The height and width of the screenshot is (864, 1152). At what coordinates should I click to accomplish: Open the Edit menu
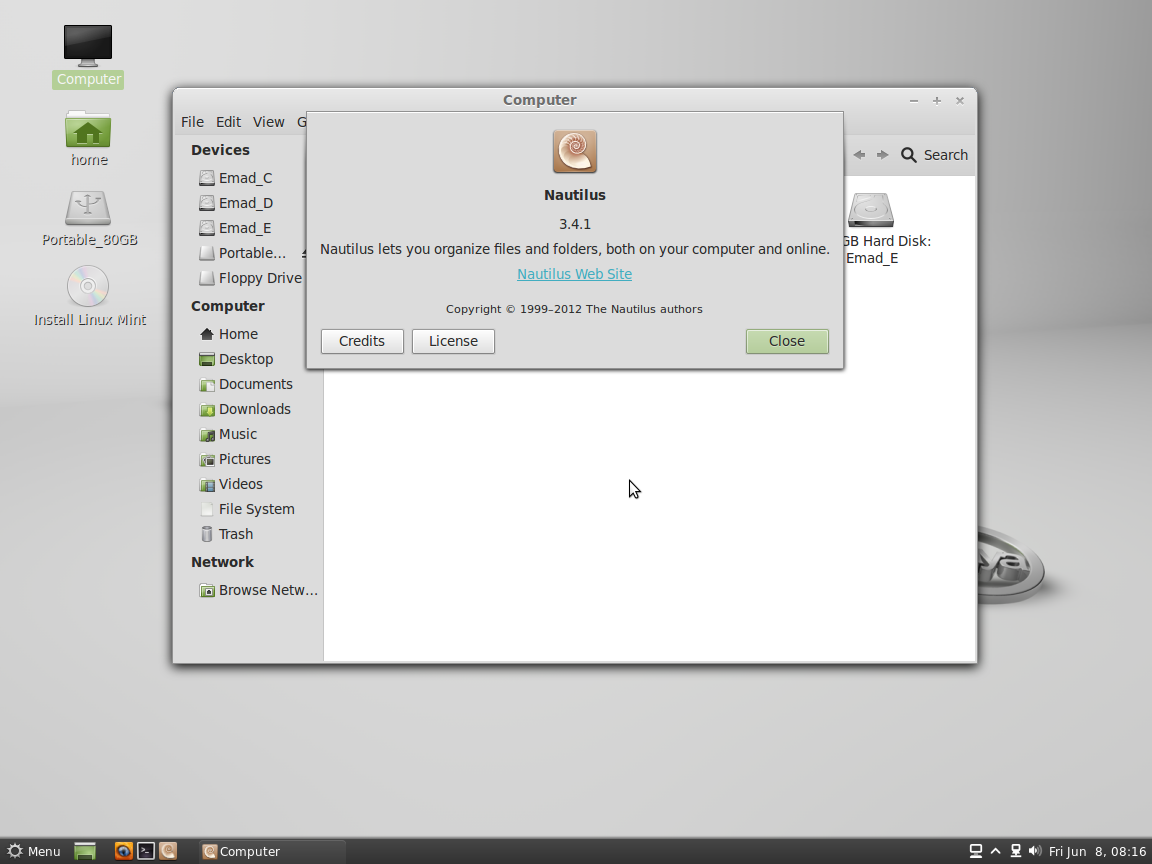point(228,122)
